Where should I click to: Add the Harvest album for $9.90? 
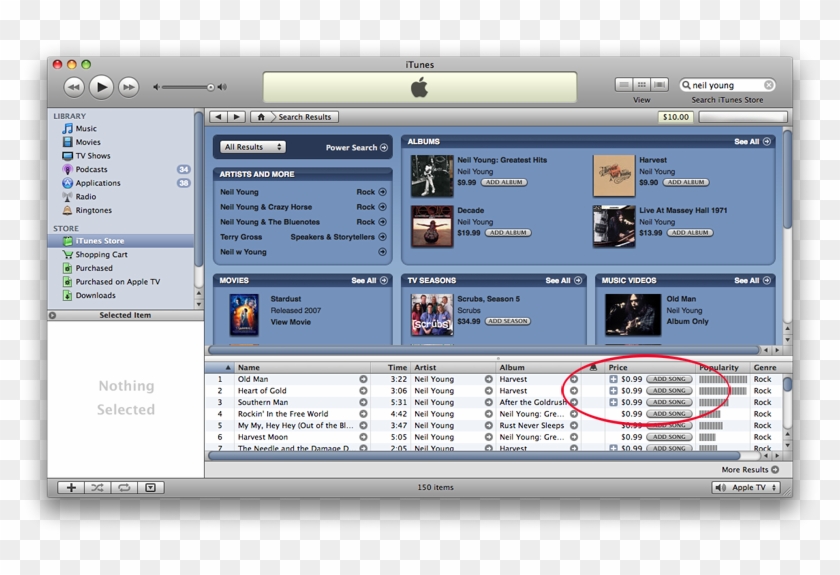686,182
